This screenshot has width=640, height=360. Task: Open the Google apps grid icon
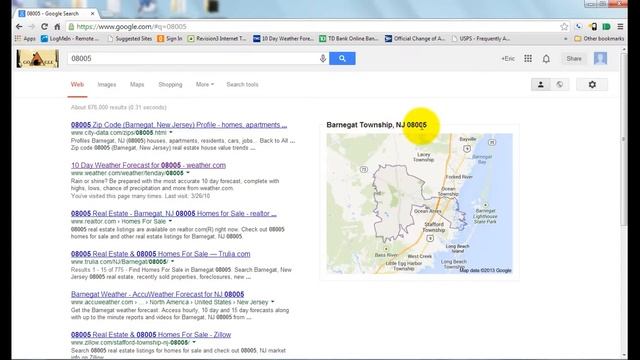(x=528, y=58)
